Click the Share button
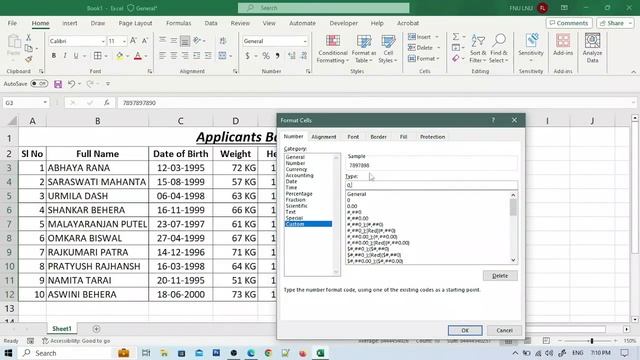640x360 pixels. tap(615, 23)
